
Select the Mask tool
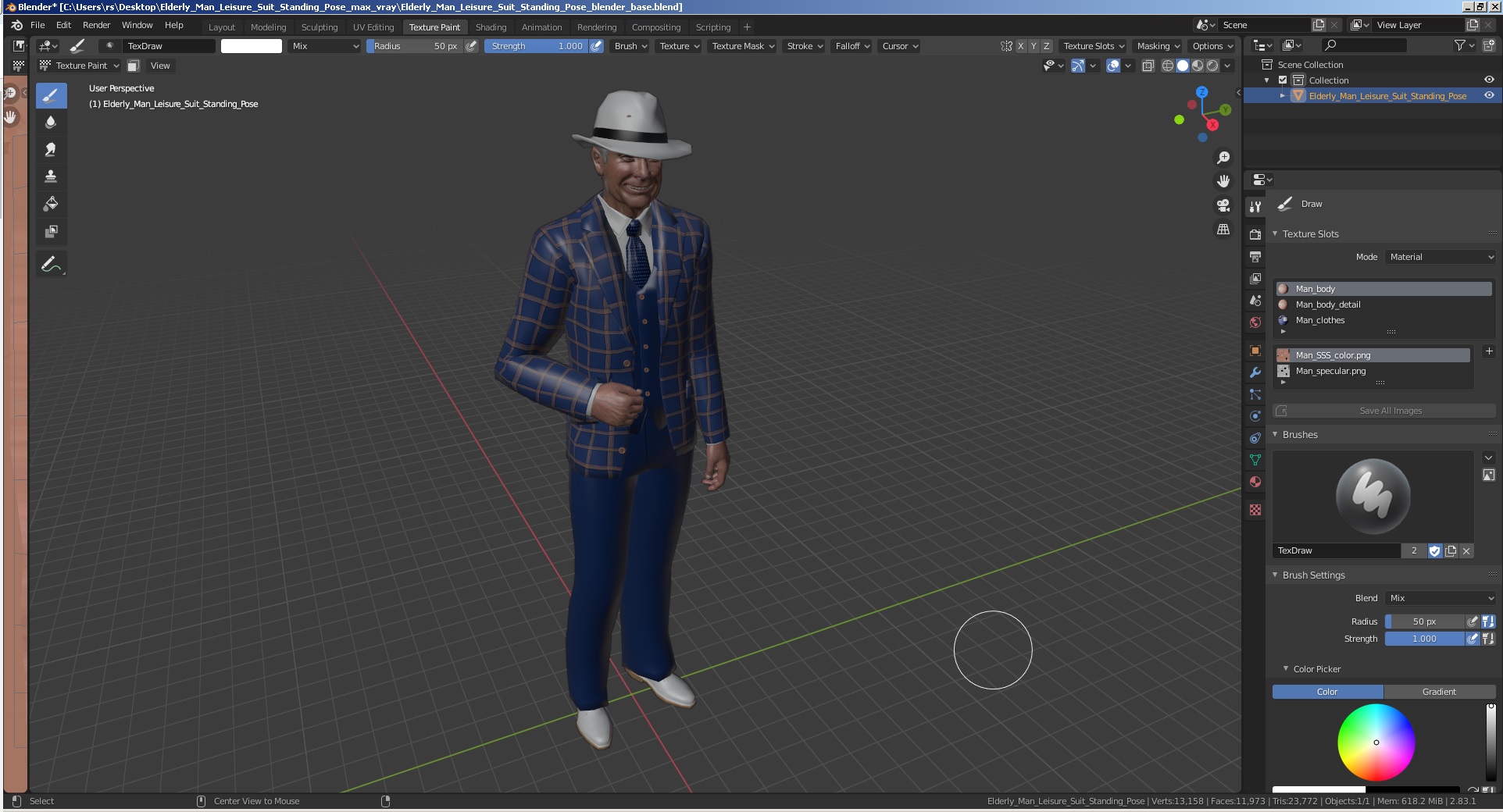(x=51, y=231)
